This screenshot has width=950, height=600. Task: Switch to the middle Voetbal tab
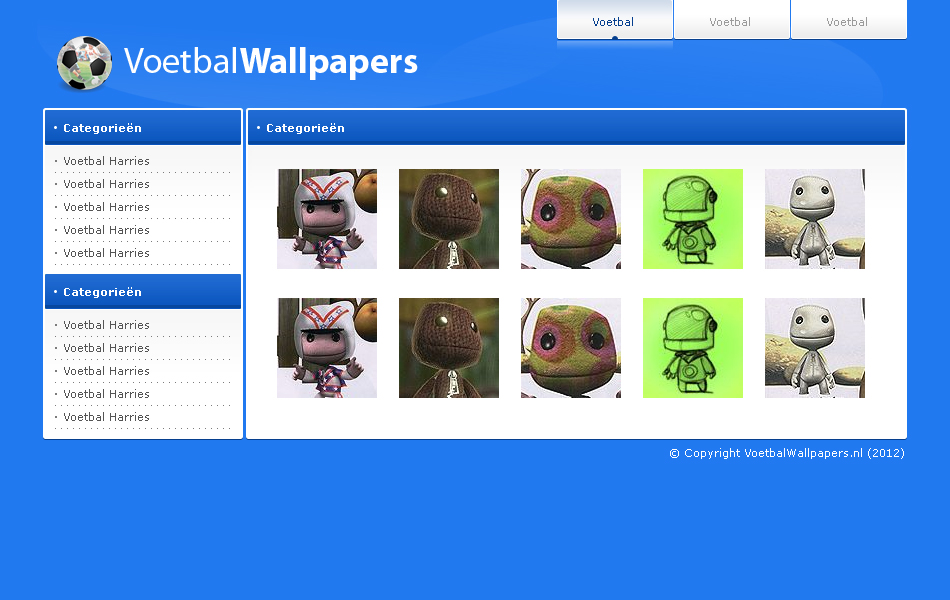(731, 20)
